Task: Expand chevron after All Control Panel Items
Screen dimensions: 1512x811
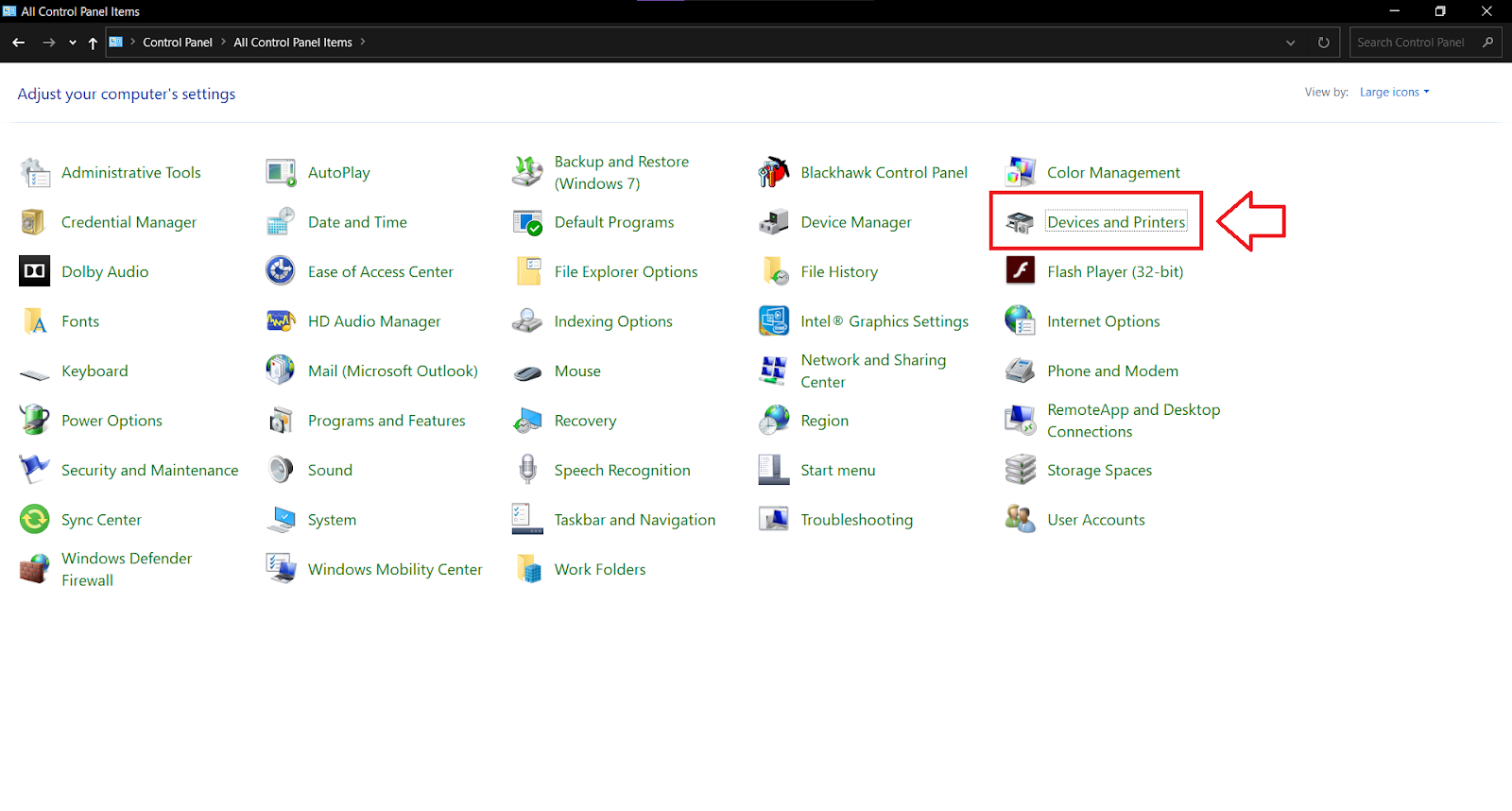Action: pos(363,42)
